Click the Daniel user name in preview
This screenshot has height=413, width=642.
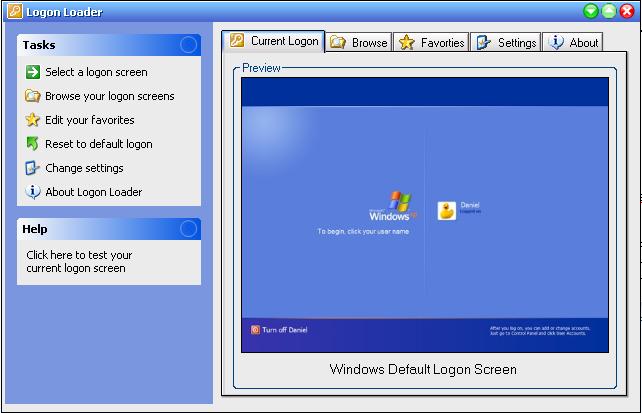(x=470, y=205)
